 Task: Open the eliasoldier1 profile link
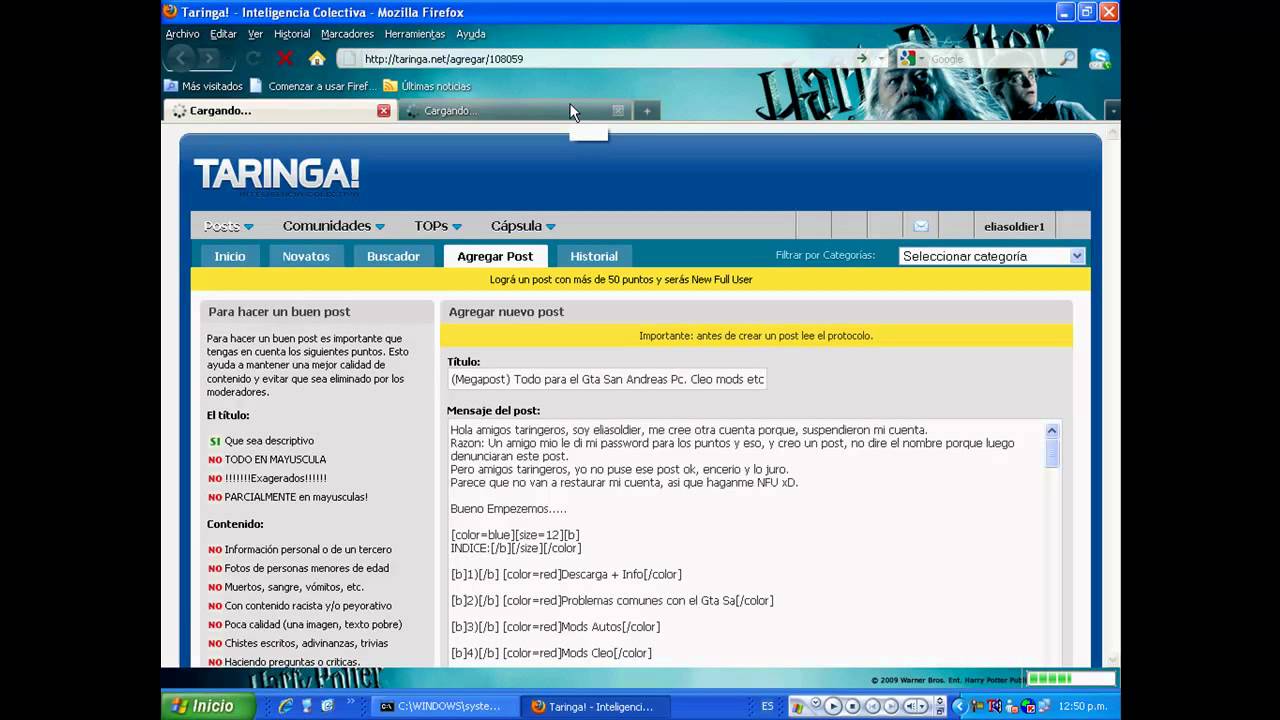[x=1014, y=227]
